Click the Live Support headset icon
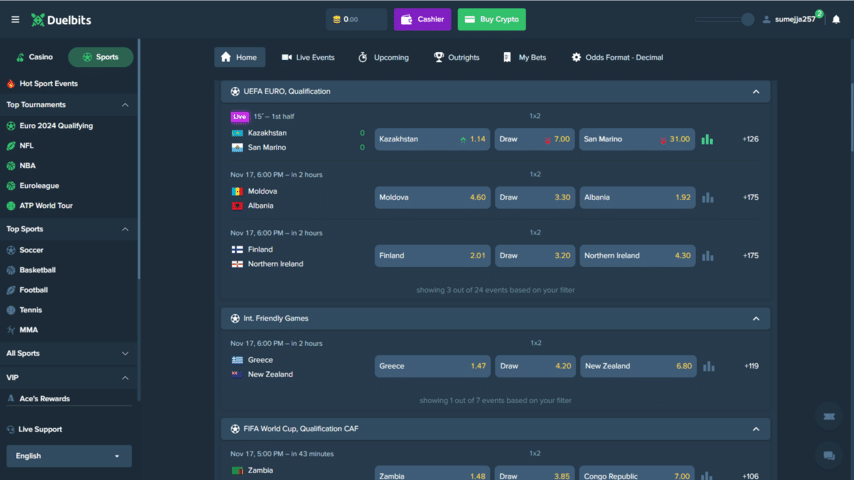The width and height of the screenshot is (854, 480). tap(10, 429)
